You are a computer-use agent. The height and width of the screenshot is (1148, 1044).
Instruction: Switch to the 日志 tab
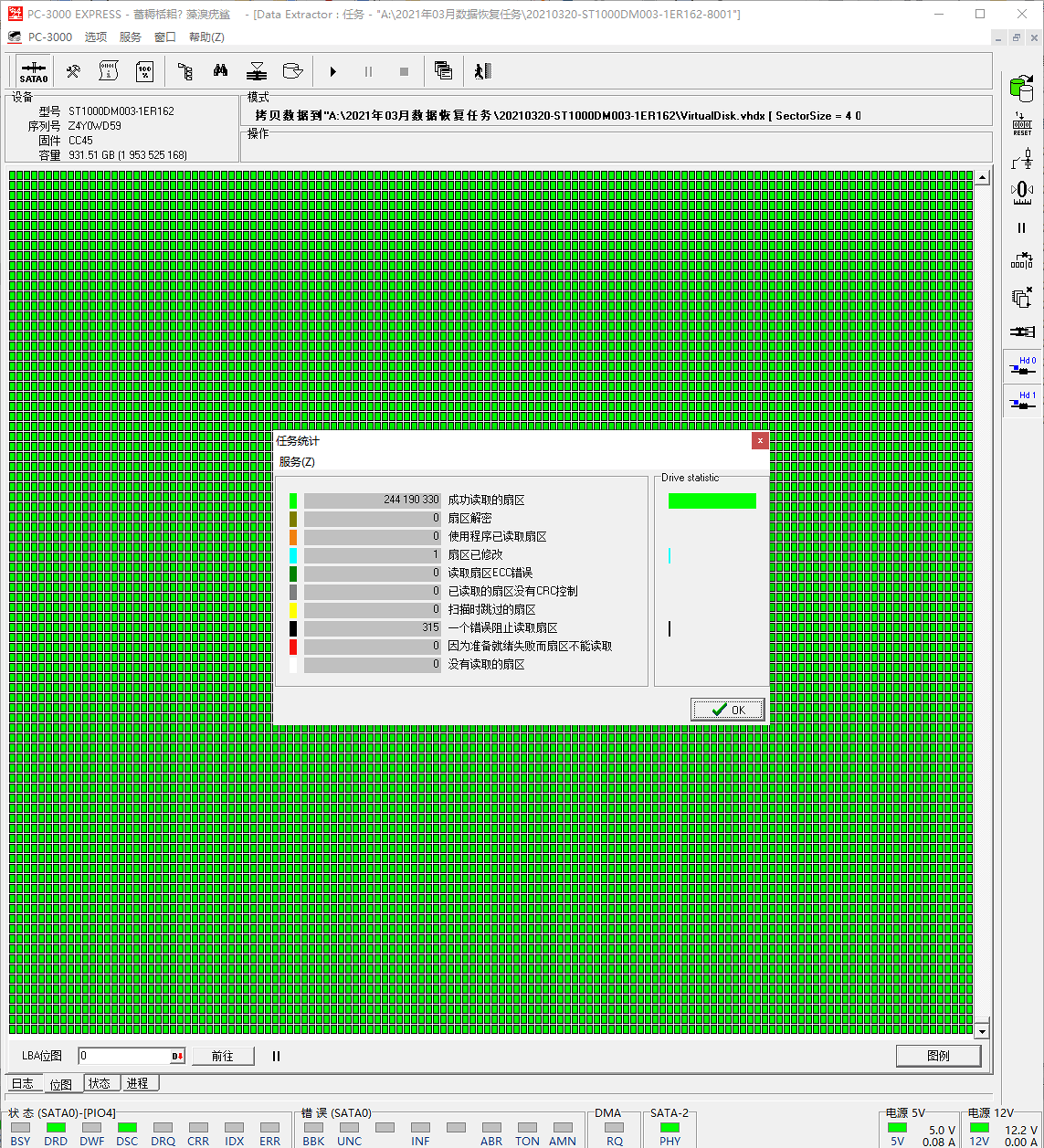pos(23,1083)
